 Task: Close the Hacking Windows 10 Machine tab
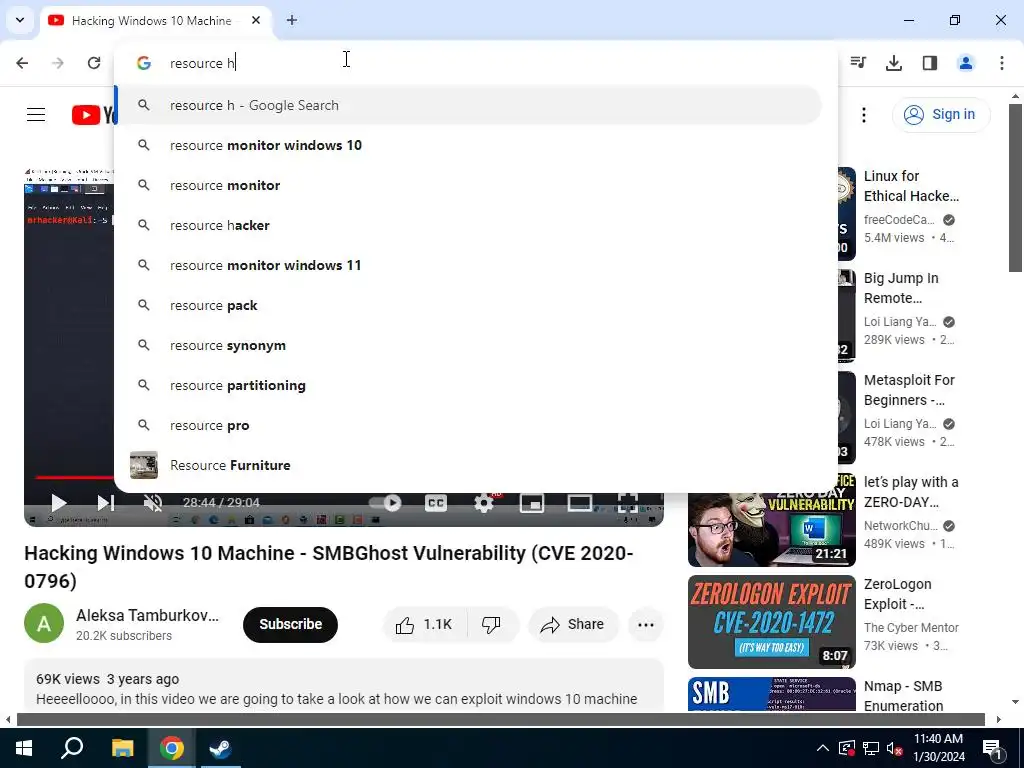[256, 20]
